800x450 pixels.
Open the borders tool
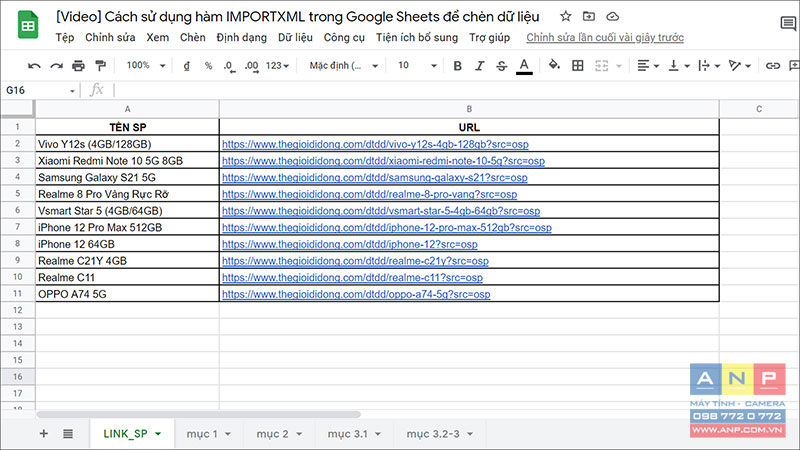click(x=578, y=65)
